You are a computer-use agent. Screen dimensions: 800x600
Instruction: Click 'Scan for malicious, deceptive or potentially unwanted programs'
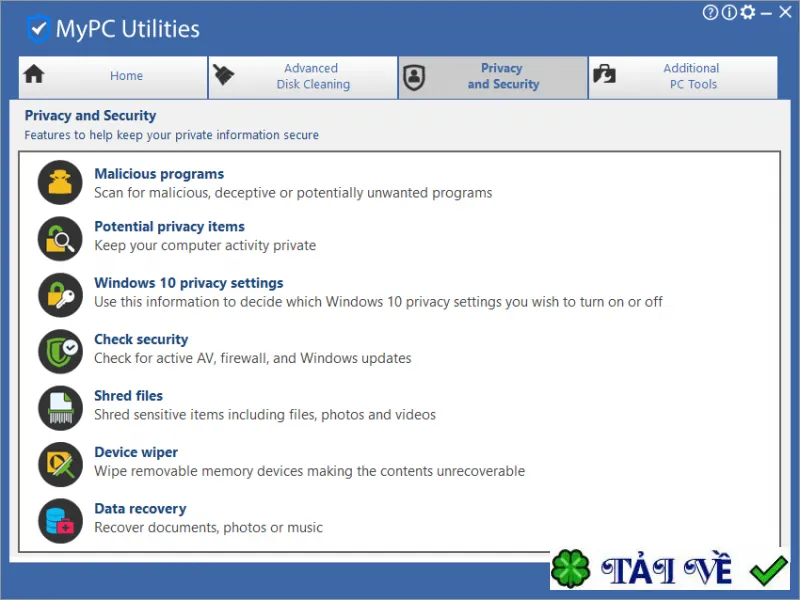tap(293, 193)
